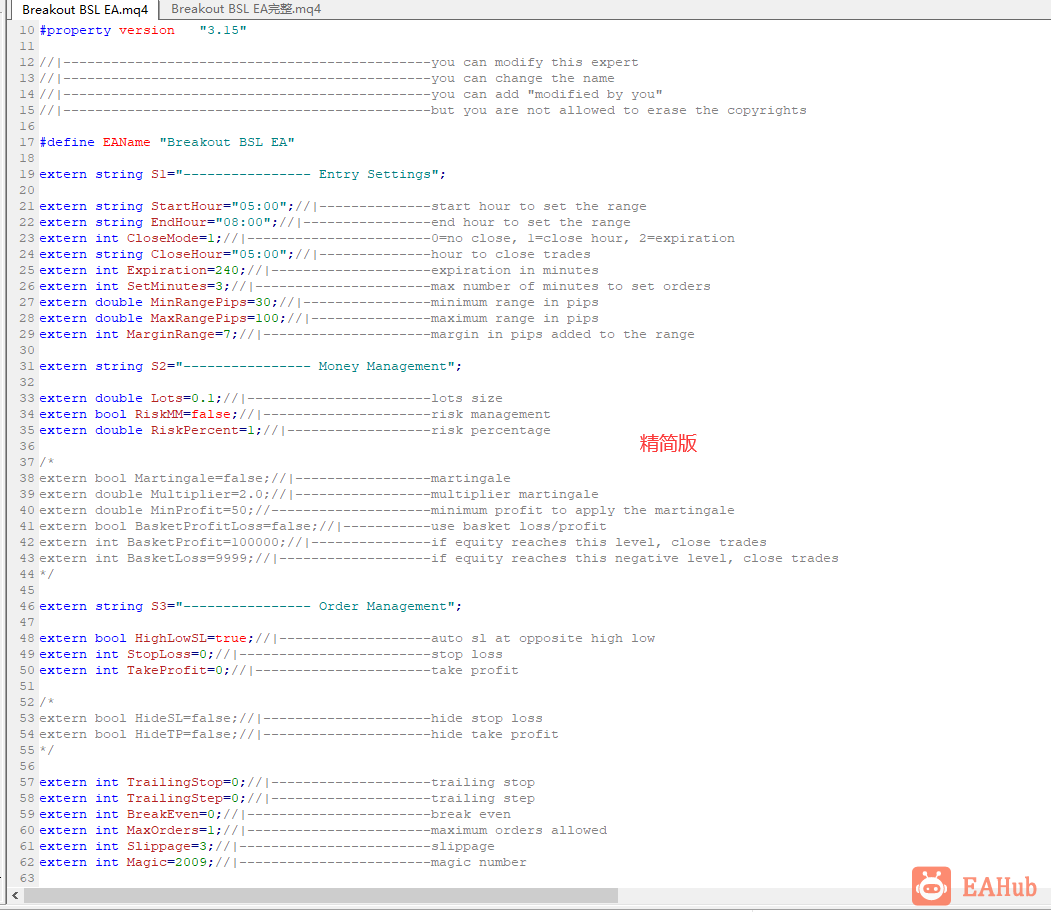Click MaxRangePips variable name
The image size is (1051, 912).
coord(198,319)
